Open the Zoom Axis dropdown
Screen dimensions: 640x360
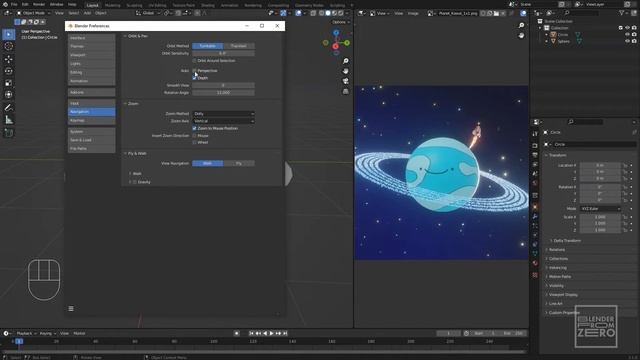pyautogui.click(x=223, y=121)
